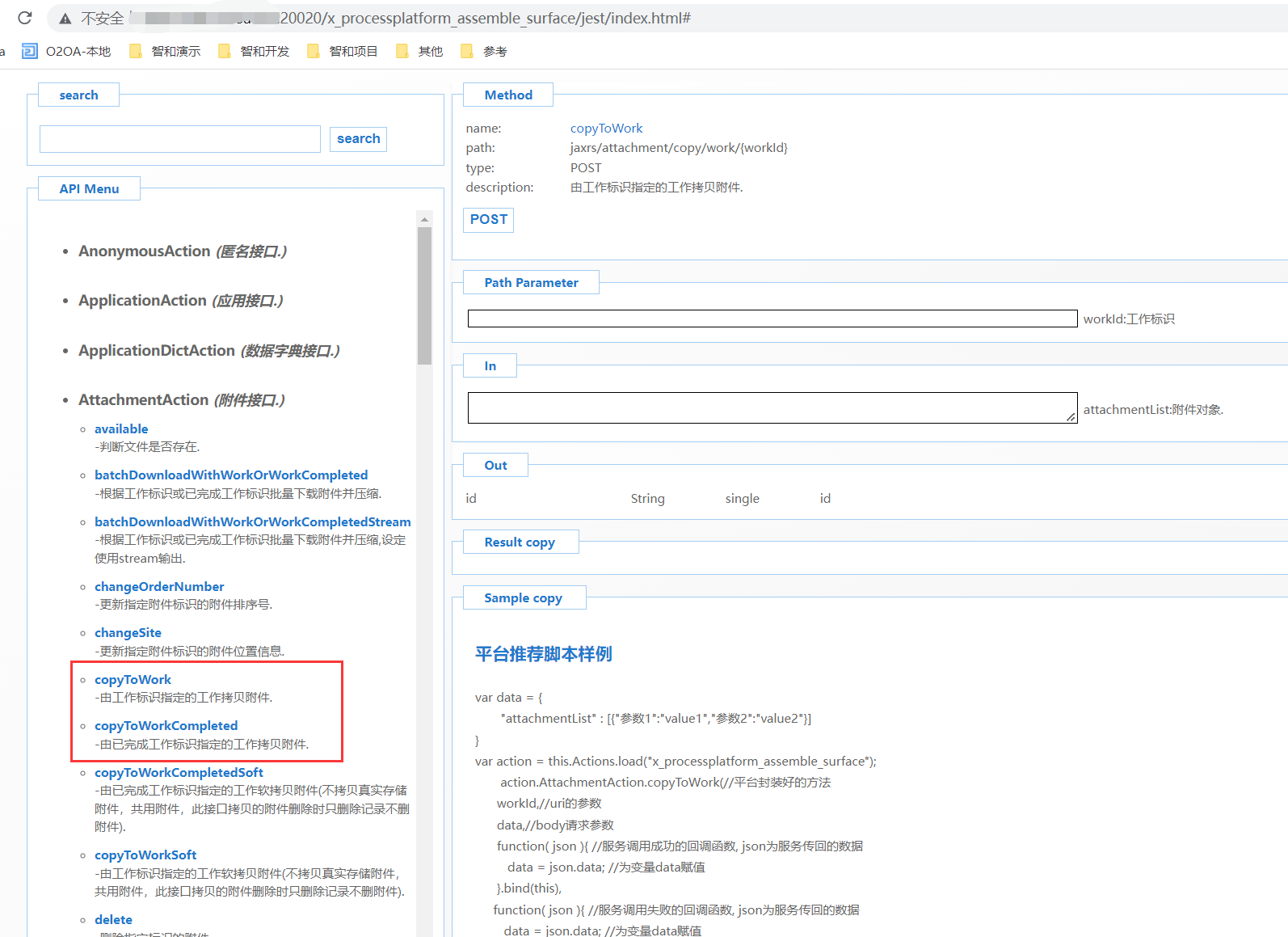1288x937 pixels.
Task: Click the API menu scrollbar thumb
Action: click(424, 296)
